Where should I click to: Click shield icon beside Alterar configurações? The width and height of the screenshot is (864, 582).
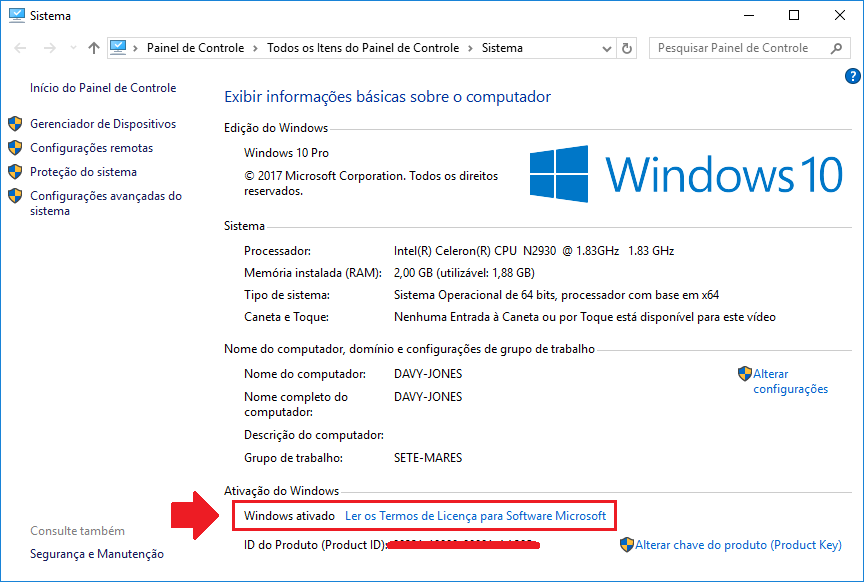(744, 374)
